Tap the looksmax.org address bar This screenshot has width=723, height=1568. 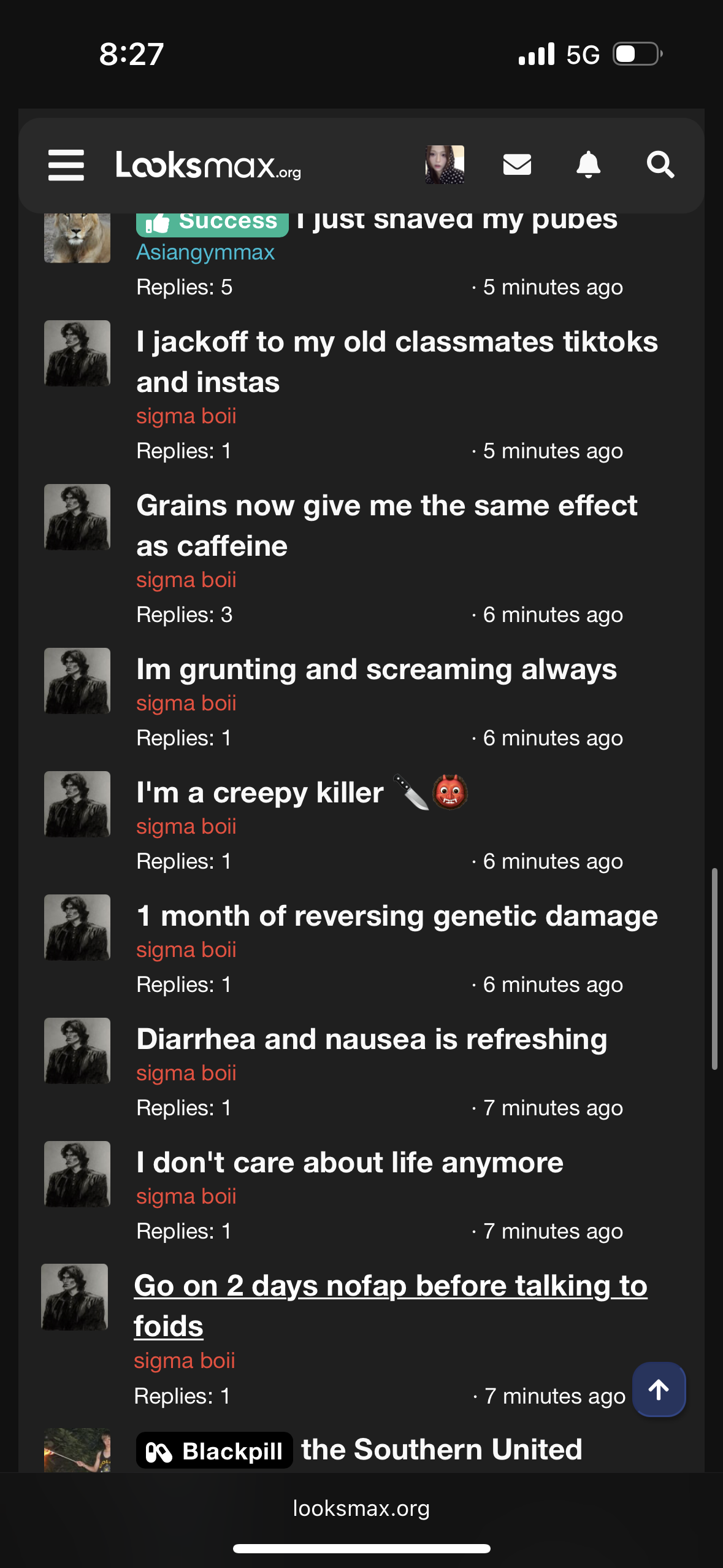(x=361, y=1508)
